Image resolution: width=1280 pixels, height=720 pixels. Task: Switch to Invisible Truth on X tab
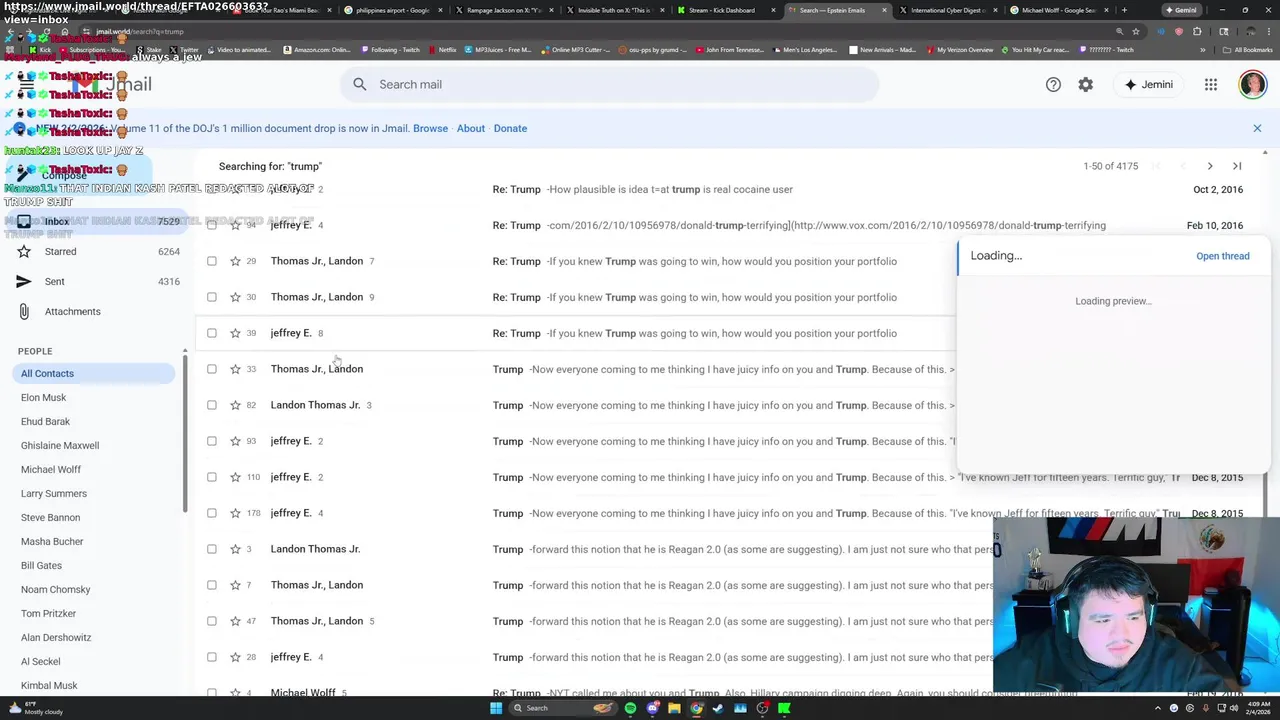coord(614,10)
